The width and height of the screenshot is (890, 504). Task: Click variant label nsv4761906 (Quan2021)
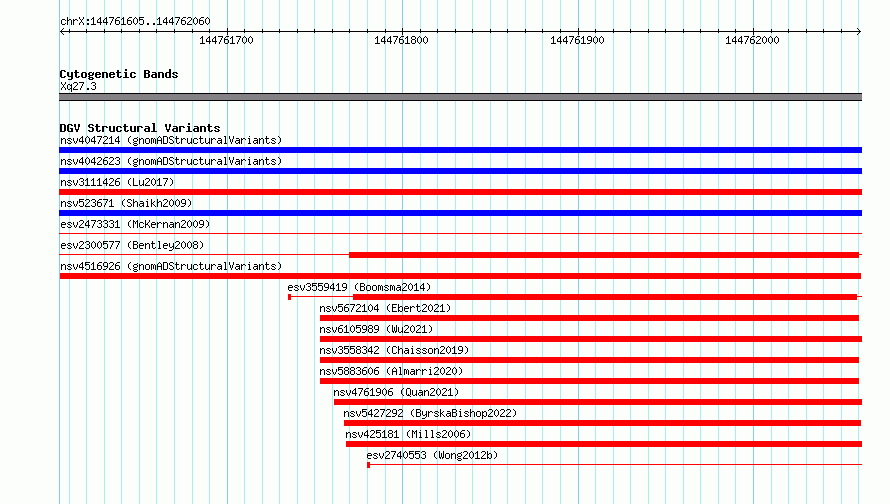396,392
